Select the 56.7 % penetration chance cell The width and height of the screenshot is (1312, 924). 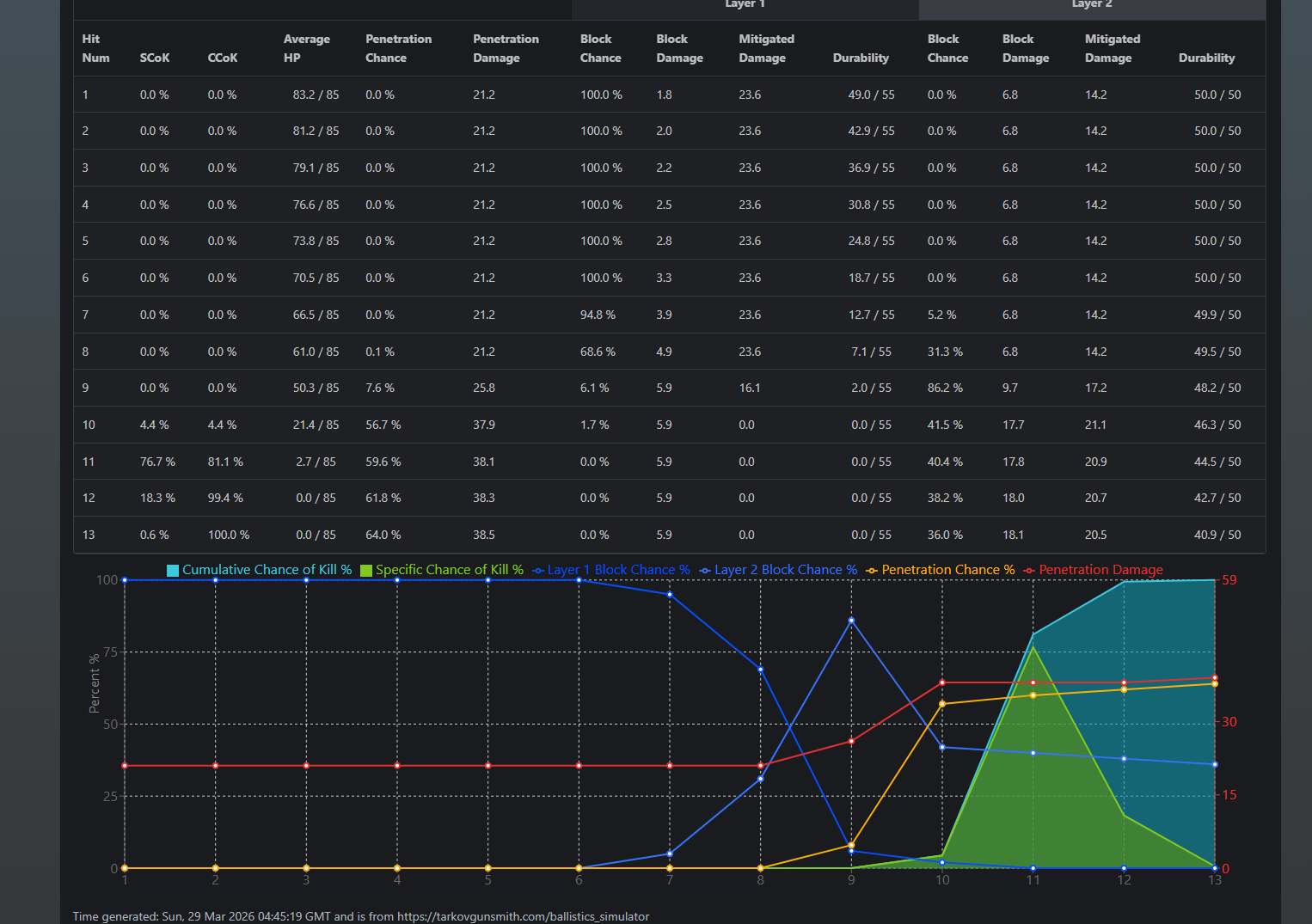(x=383, y=425)
